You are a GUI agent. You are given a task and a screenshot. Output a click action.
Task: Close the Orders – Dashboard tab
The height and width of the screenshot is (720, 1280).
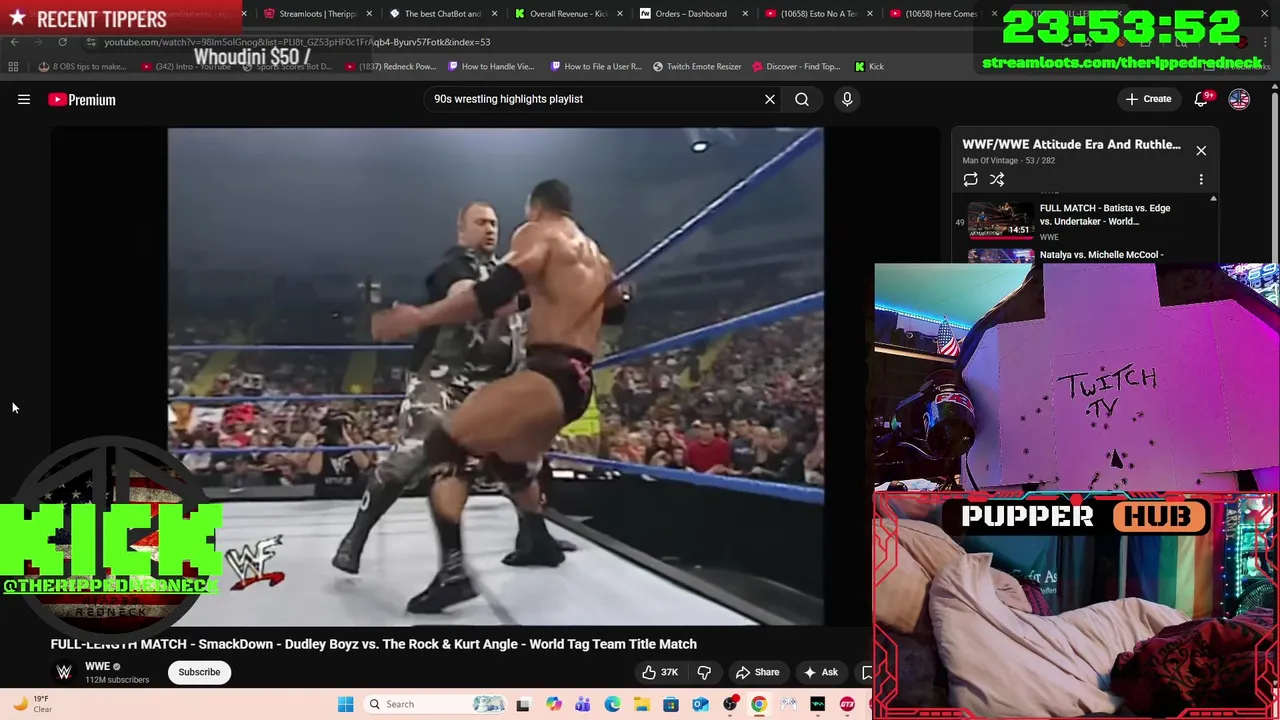tap(745, 14)
